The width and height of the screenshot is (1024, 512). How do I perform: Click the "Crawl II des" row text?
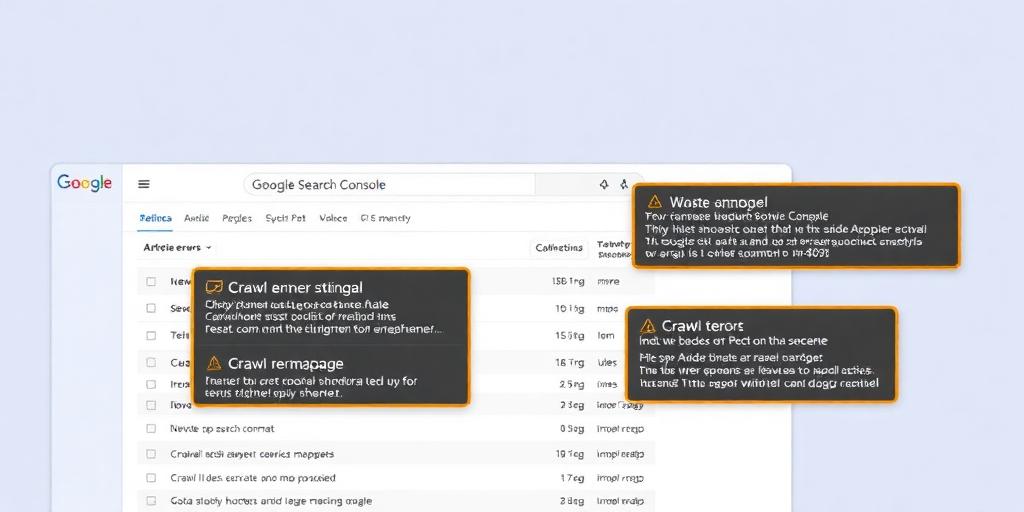click(253, 478)
